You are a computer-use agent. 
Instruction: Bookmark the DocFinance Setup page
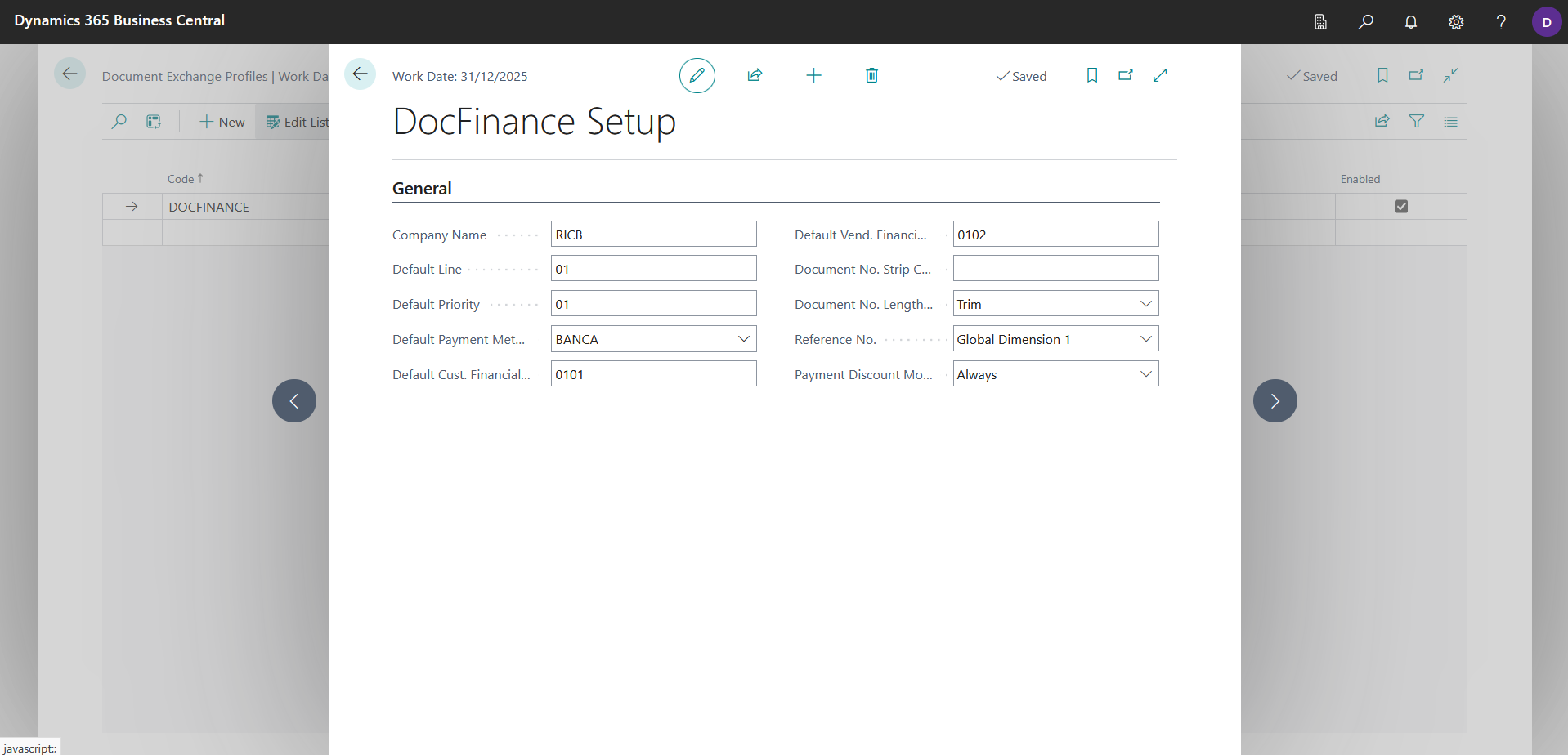pyautogui.click(x=1091, y=75)
